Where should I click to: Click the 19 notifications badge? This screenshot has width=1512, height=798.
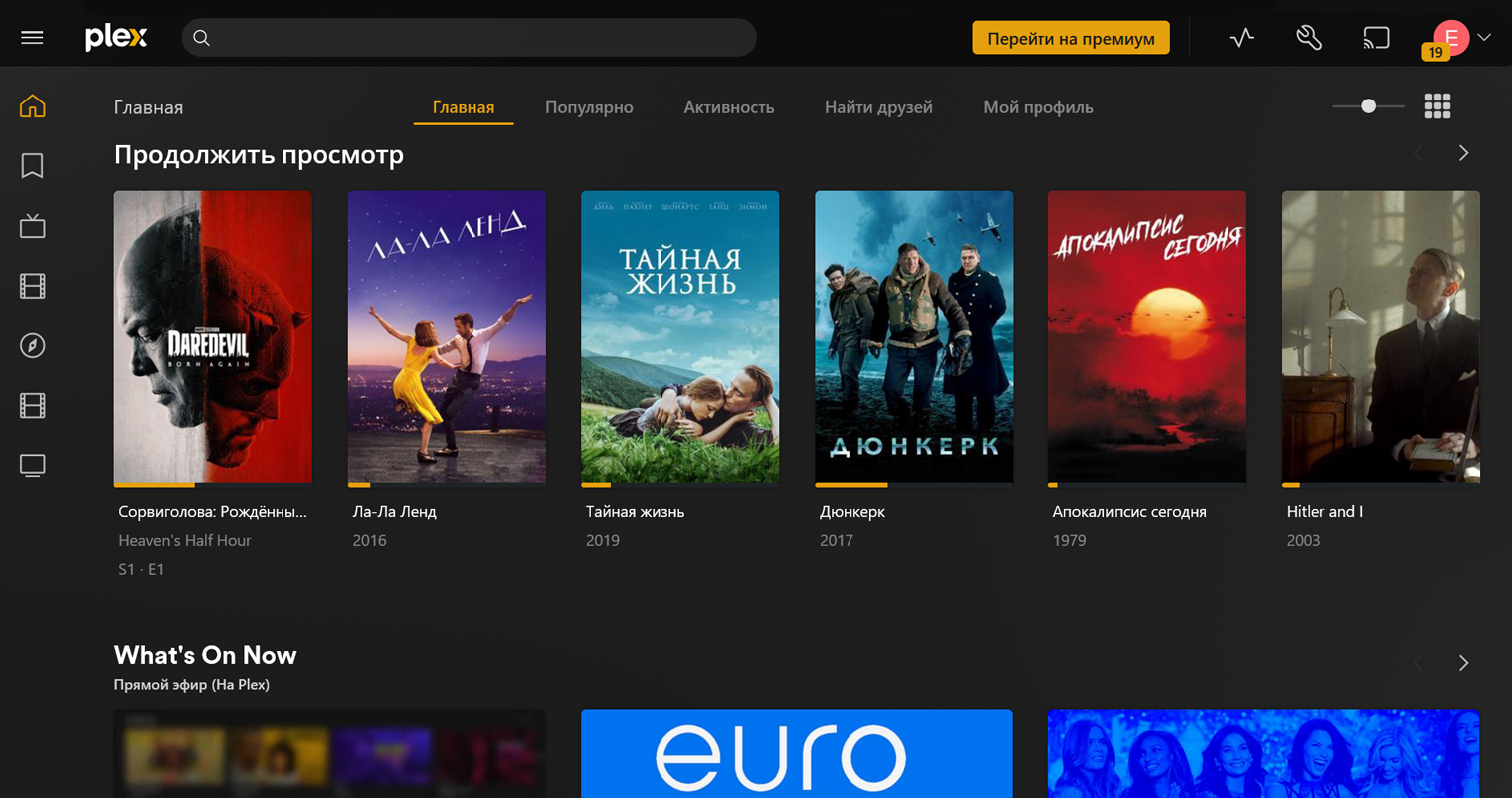1435,53
